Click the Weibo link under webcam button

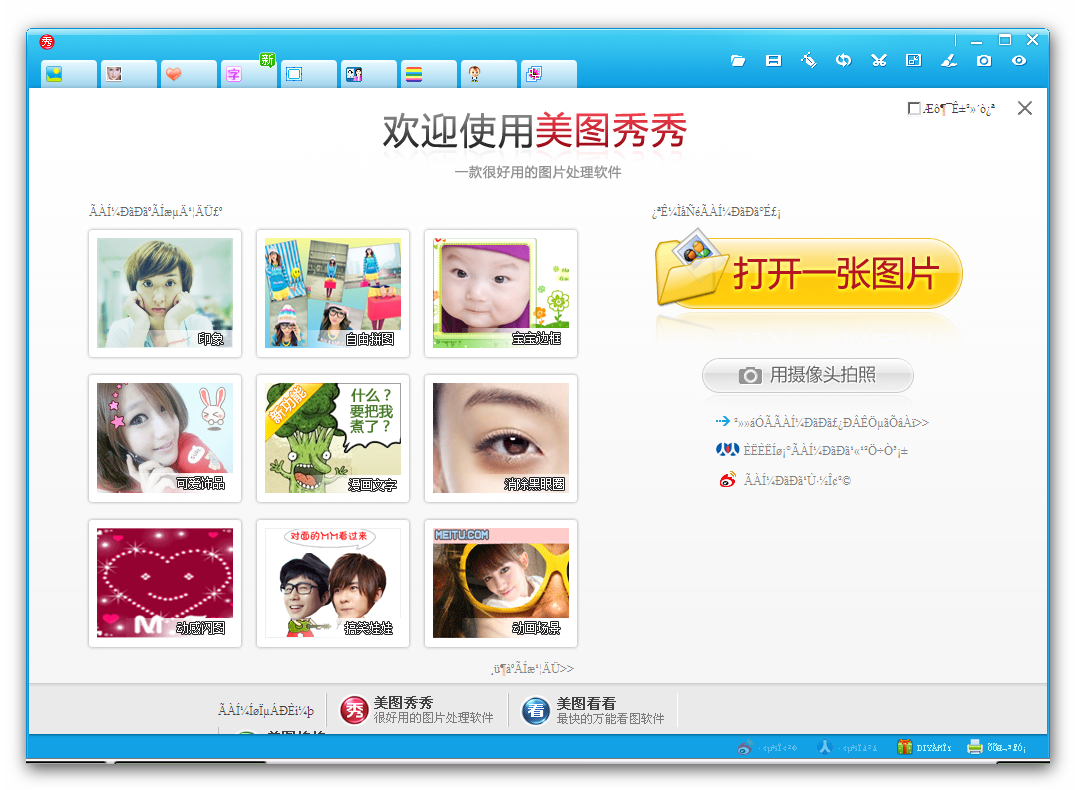pos(785,480)
